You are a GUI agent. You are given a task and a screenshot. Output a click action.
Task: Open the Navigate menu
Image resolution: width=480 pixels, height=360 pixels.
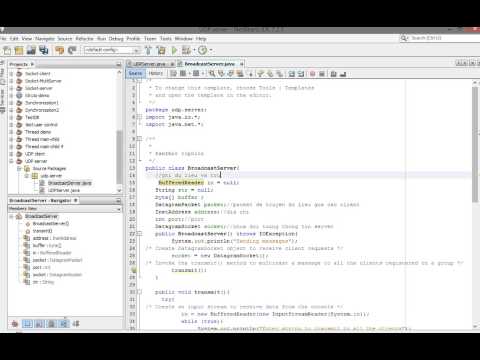pyautogui.click(x=45, y=39)
